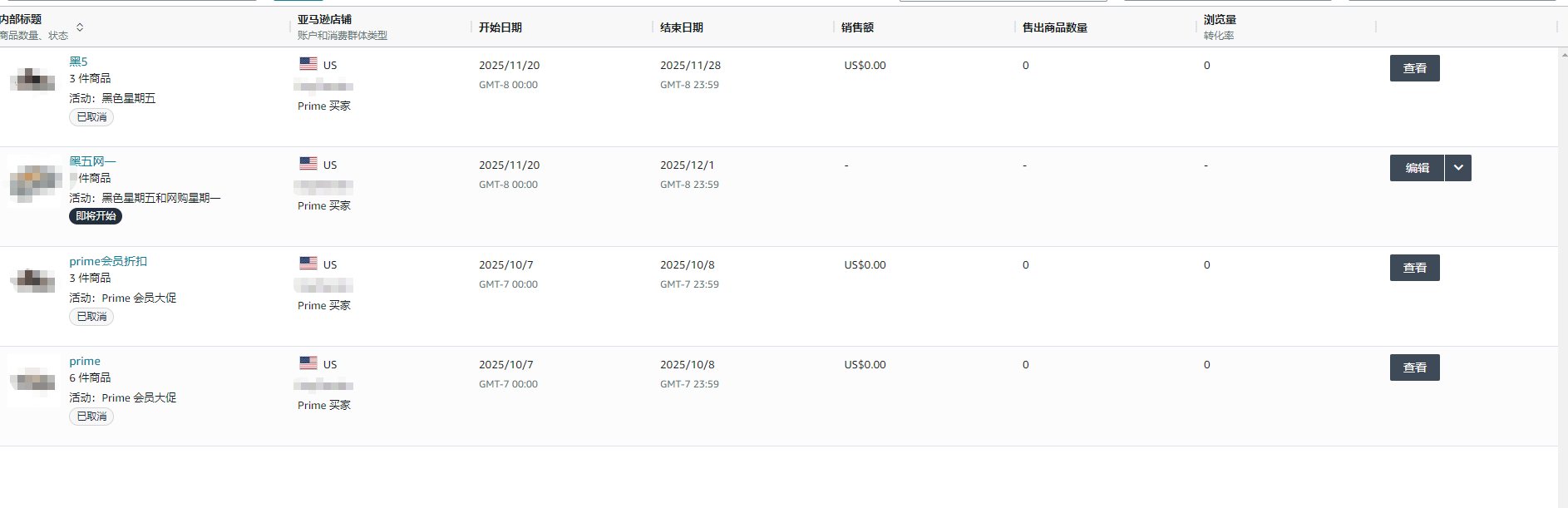The height and width of the screenshot is (508, 1568).
Task: Click the product thumbnail for 黑5
Action: pos(33,80)
